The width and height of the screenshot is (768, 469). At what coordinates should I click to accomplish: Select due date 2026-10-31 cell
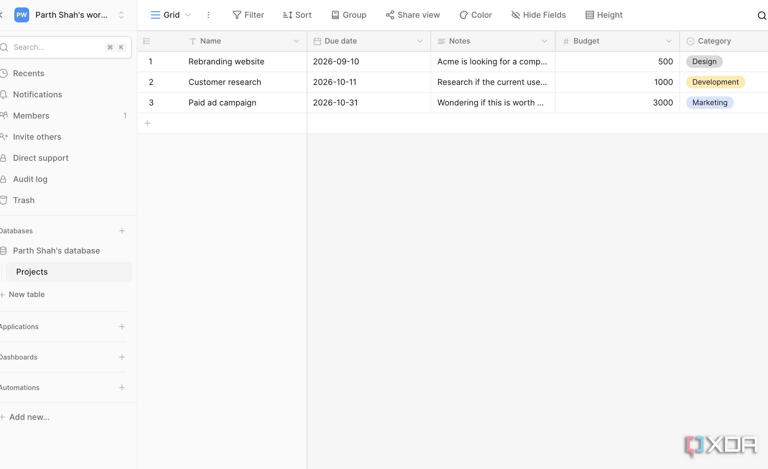[369, 103]
